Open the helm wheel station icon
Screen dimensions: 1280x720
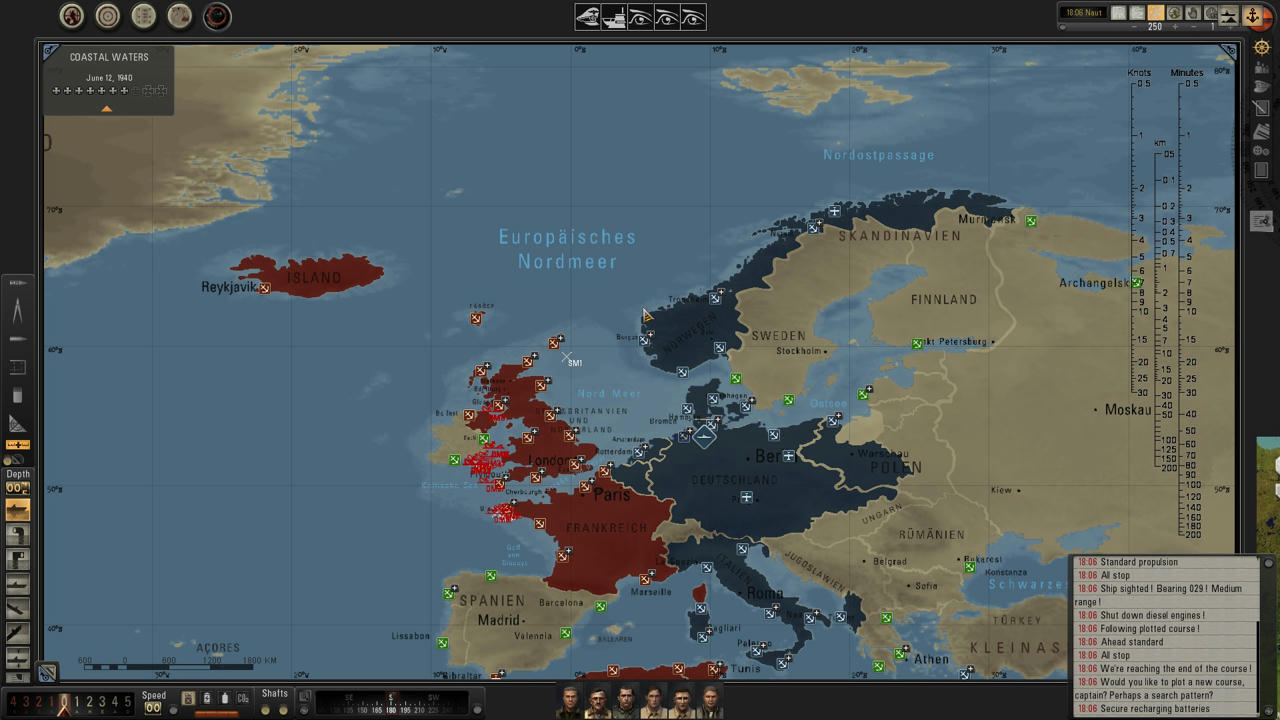[1262, 48]
